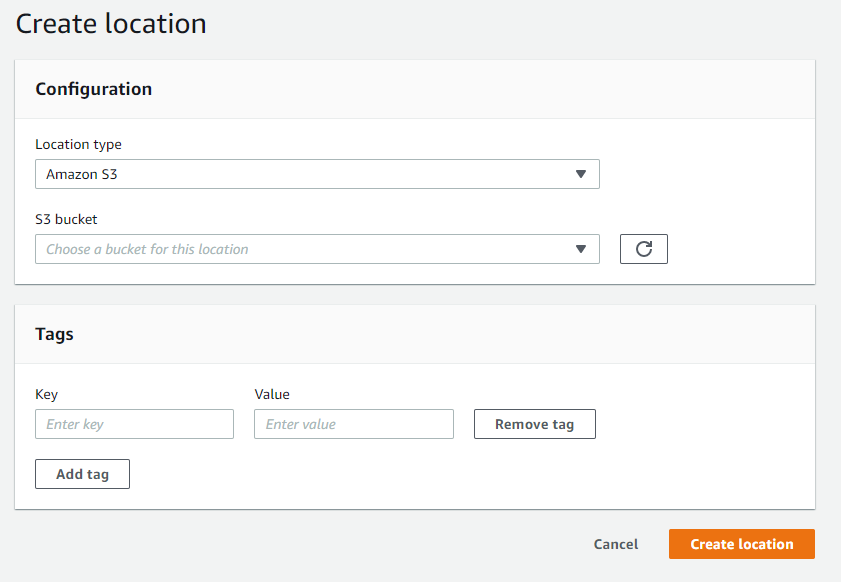Click the Enter key input field
The image size is (841, 582).
click(x=134, y=423)
